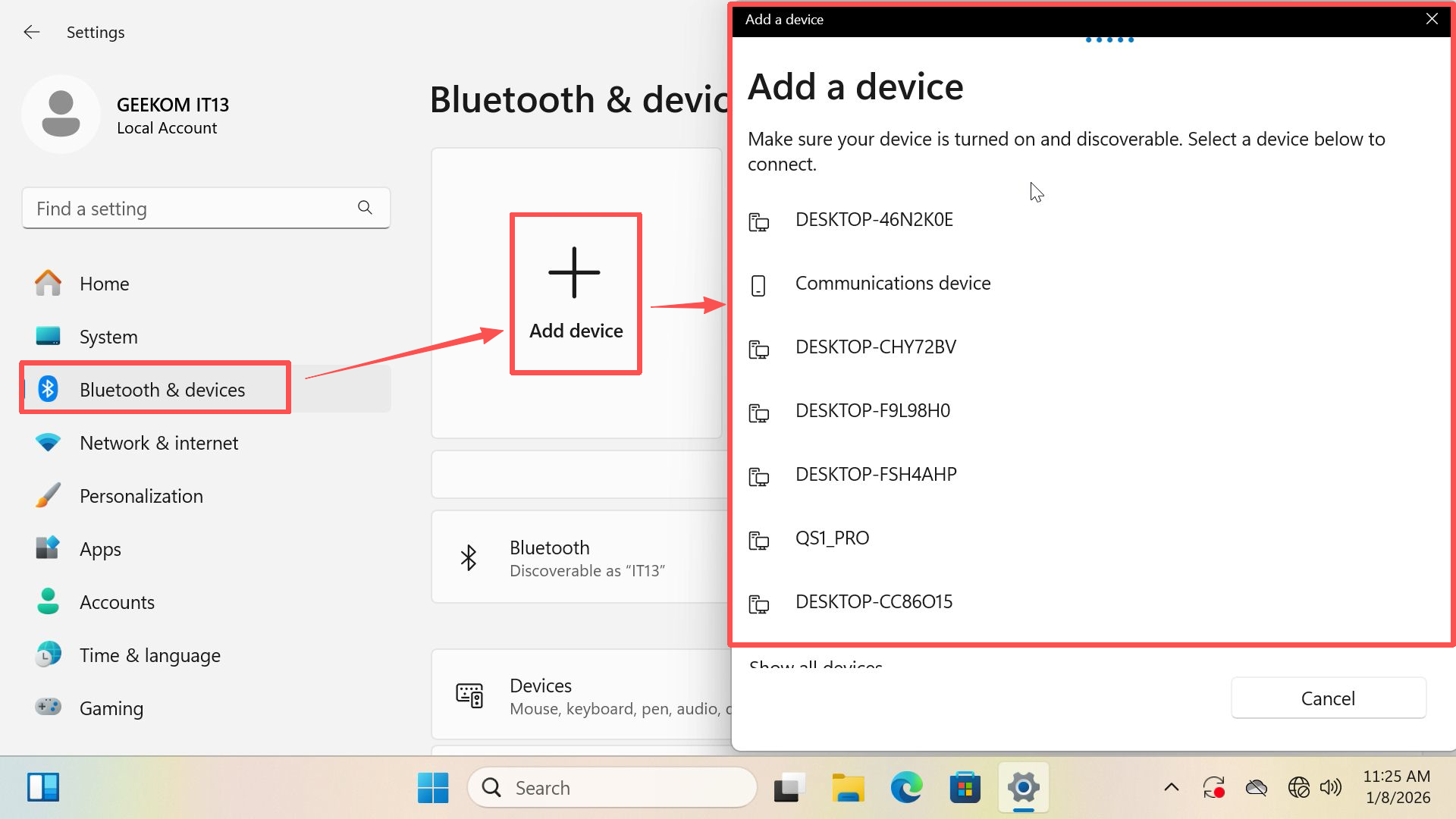Click the DESKTOP-46N2K0E computer icon

click(758, 221)
